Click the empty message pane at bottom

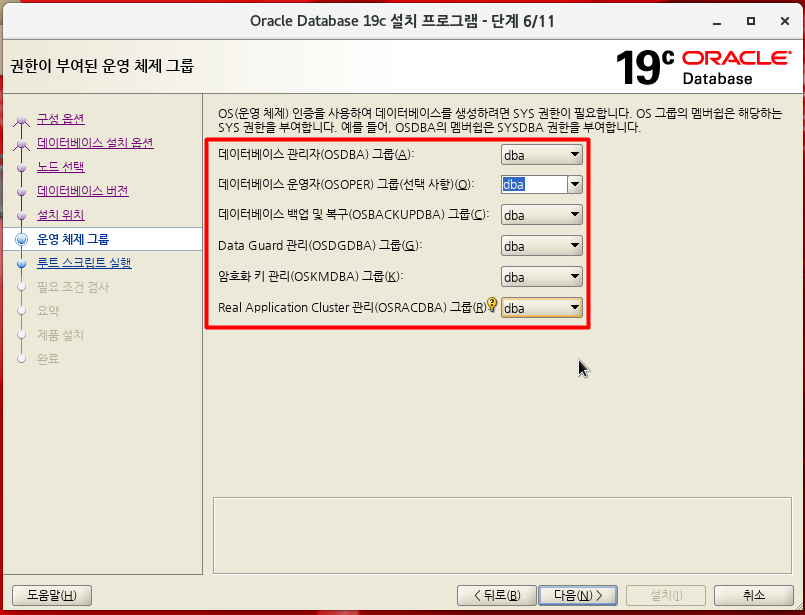502,535
